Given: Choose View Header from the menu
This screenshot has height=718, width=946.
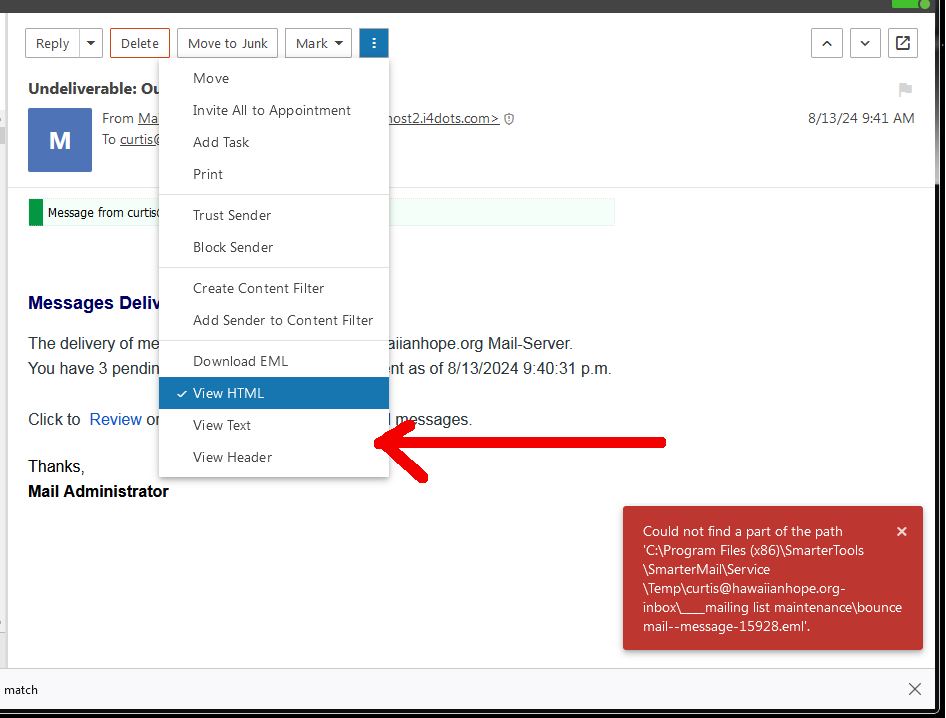Looking at the screenshot, I should (232, 457).
